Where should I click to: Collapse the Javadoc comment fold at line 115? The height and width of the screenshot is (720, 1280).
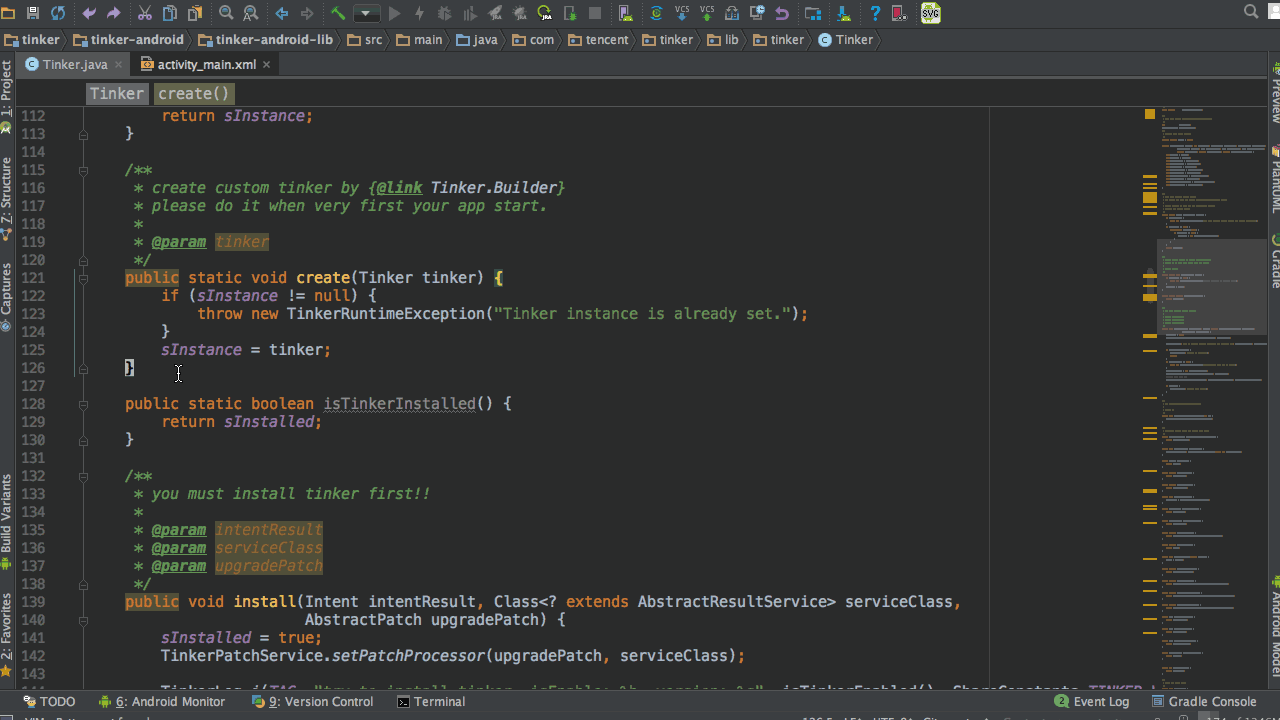(x=83, y=170)
